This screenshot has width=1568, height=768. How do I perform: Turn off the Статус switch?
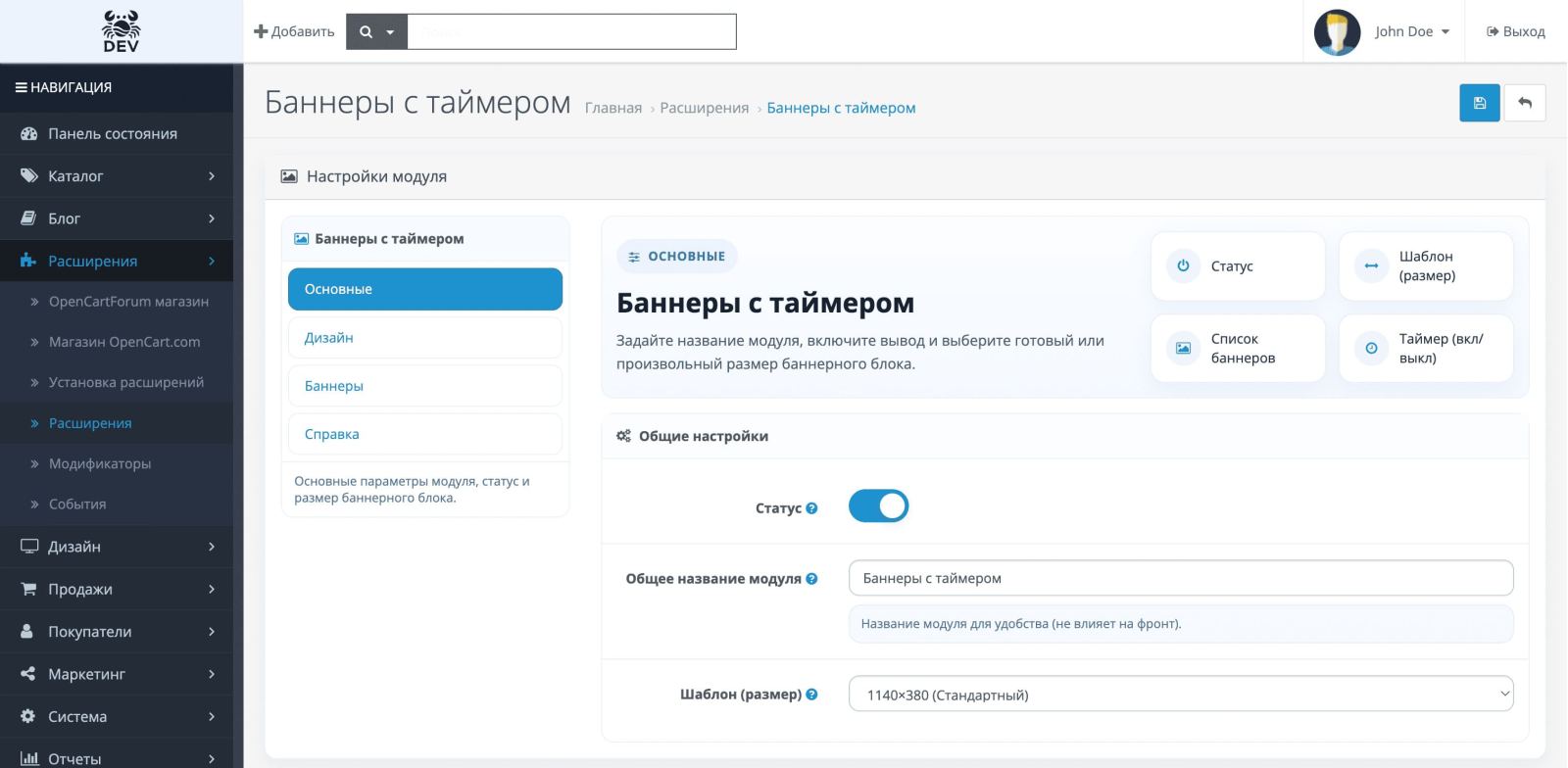tap(878, 506)
